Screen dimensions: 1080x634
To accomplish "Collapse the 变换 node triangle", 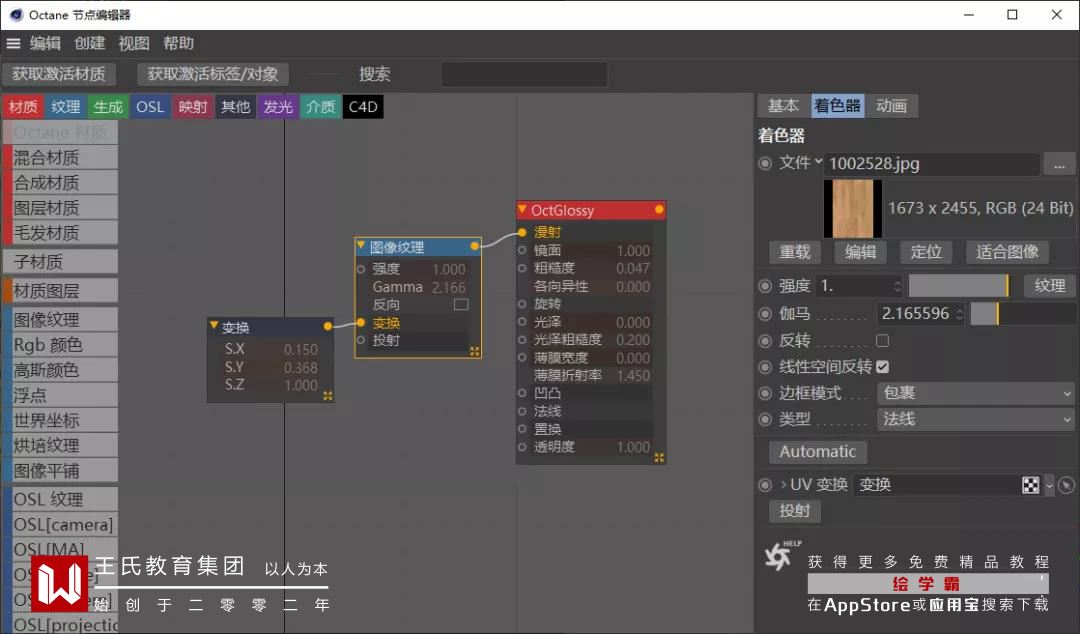I will (x=214, y=325).
